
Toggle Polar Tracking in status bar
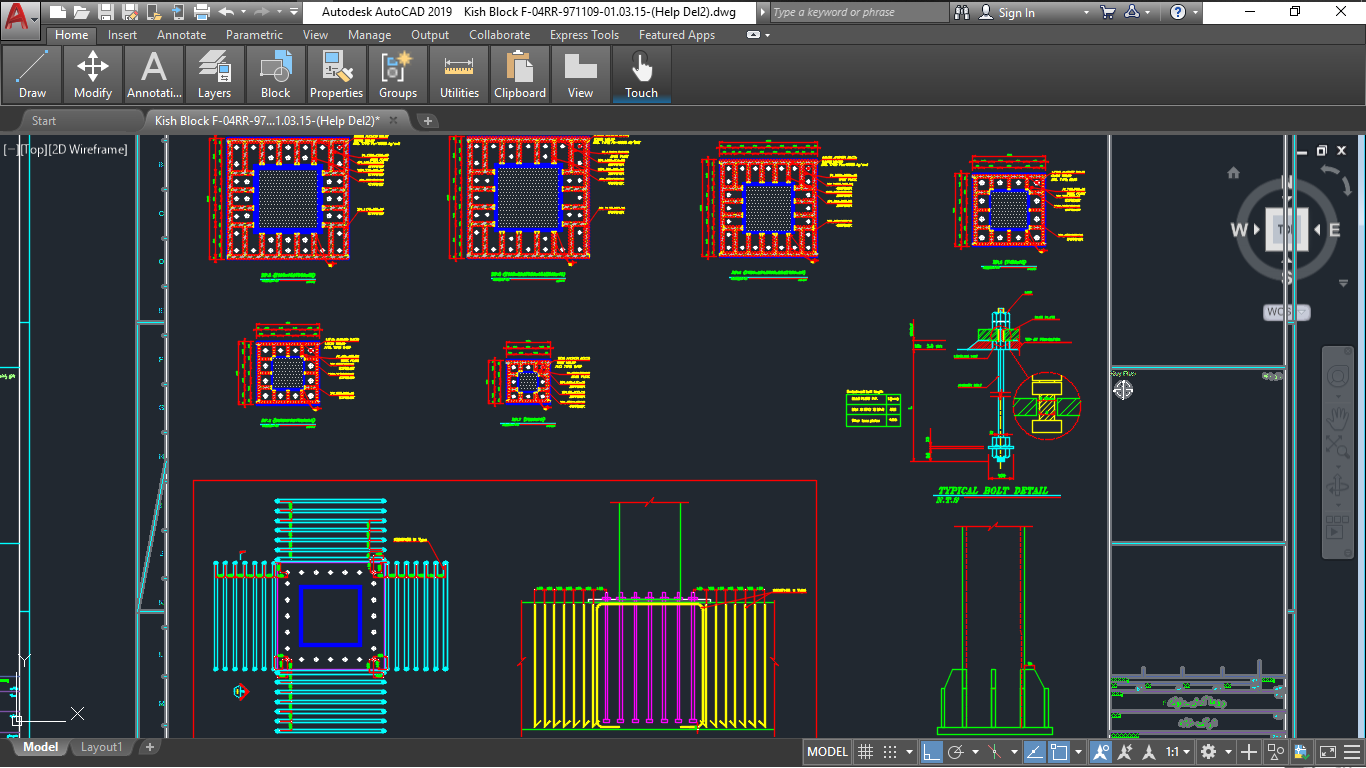(x=957, y=752)
